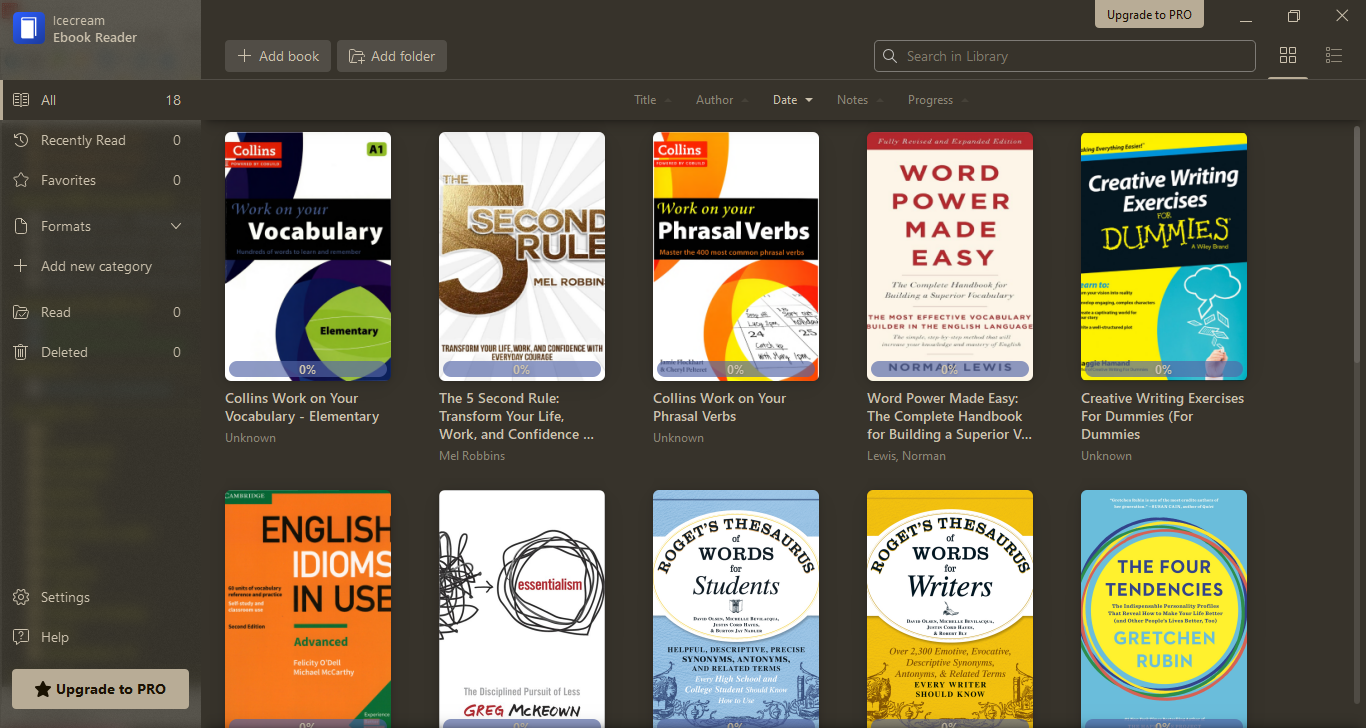Click the Search in Library field
Screen dimensions: 1366x728
point(1065,56)
